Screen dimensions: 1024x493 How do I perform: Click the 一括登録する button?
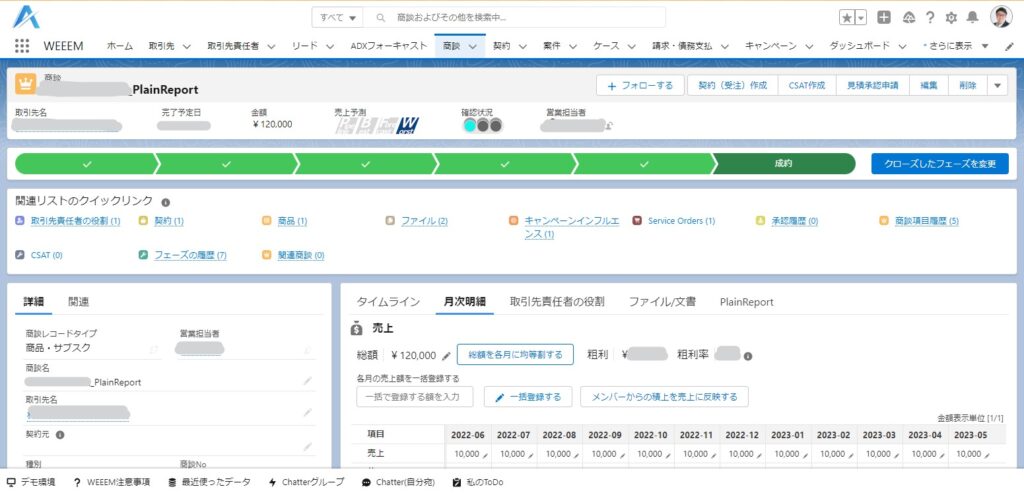click(528, 396)
